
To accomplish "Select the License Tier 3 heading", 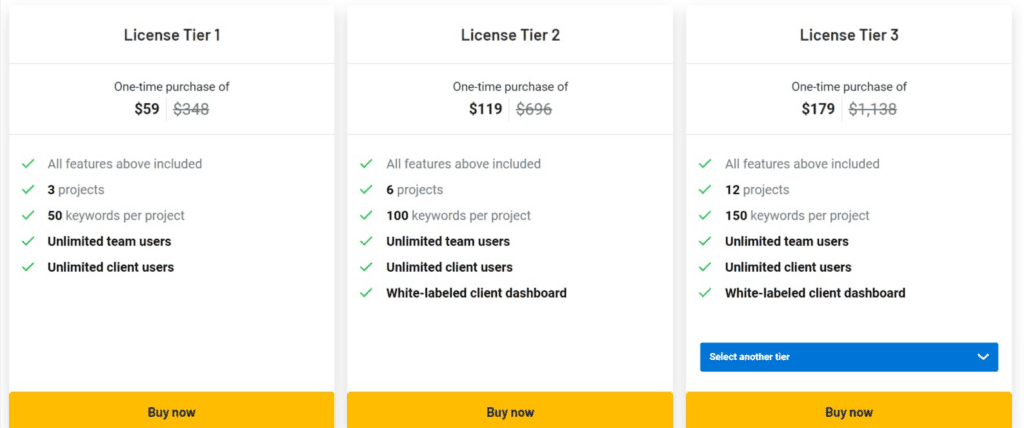I will (x=849, y=35).
